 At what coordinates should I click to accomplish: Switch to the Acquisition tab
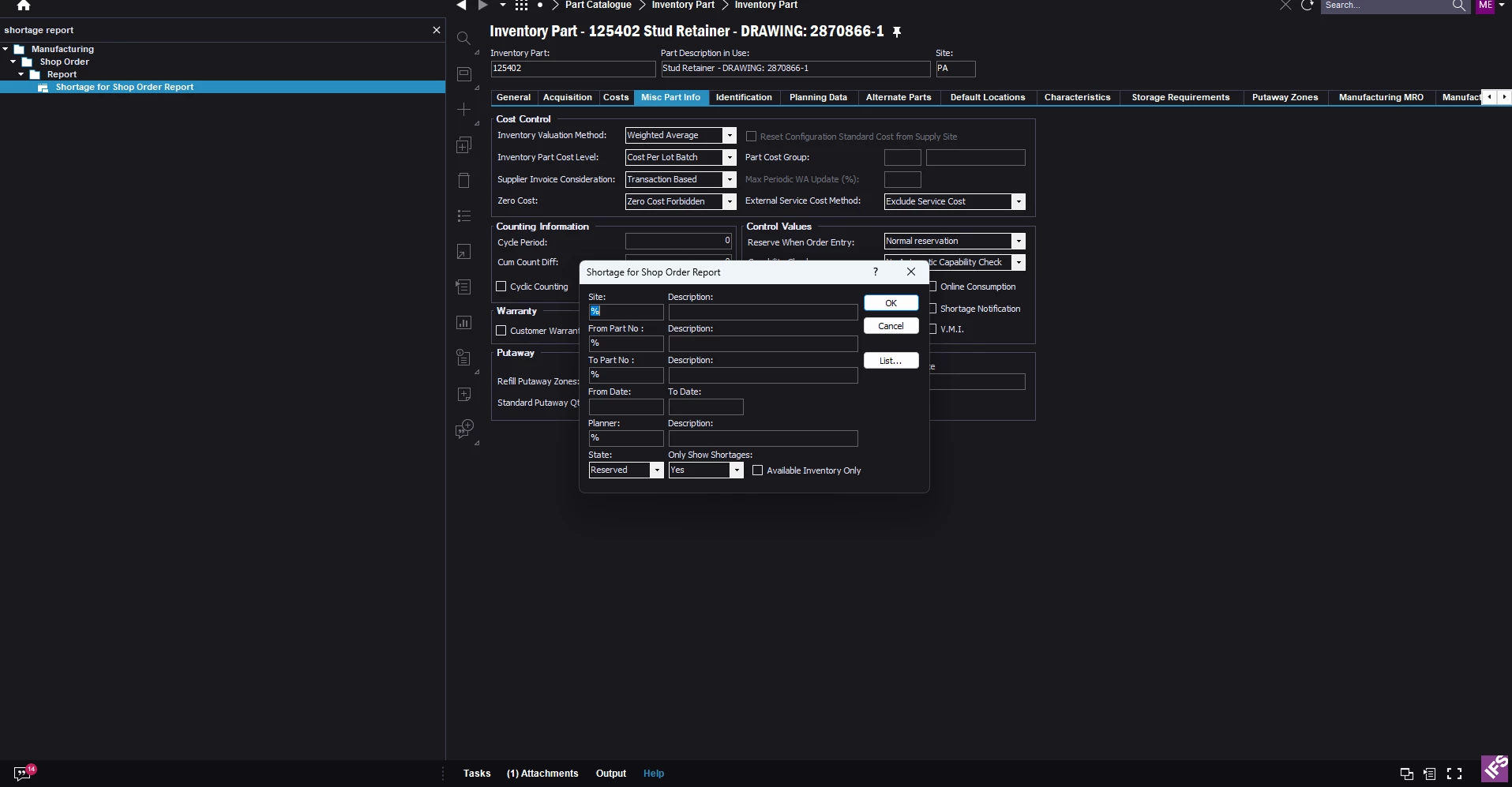(567, 98)
